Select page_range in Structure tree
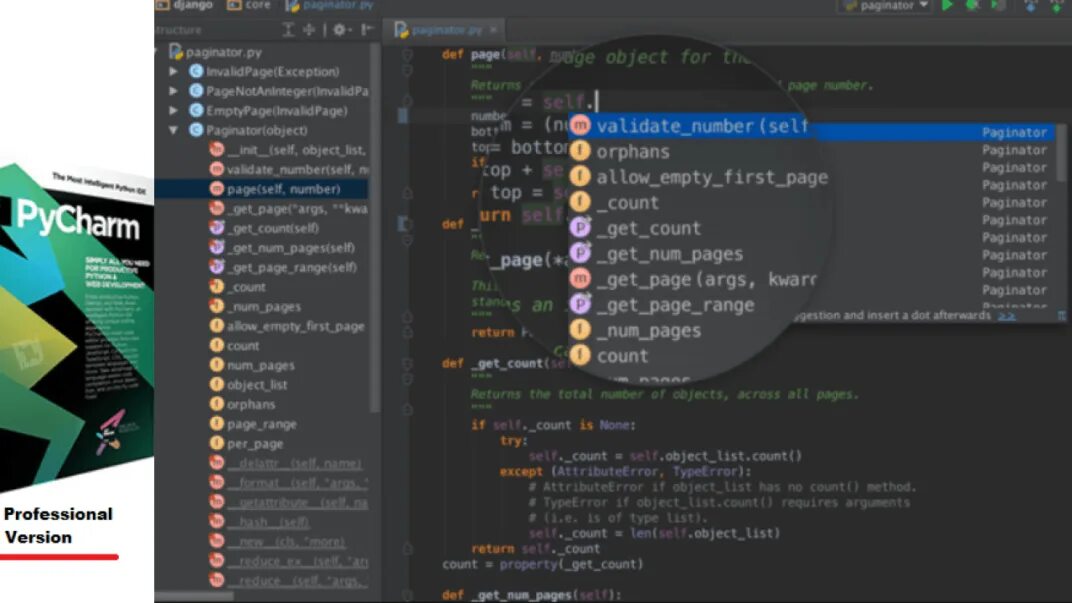The height and width of the screenshot is (603, 1072). pos(263,424)
